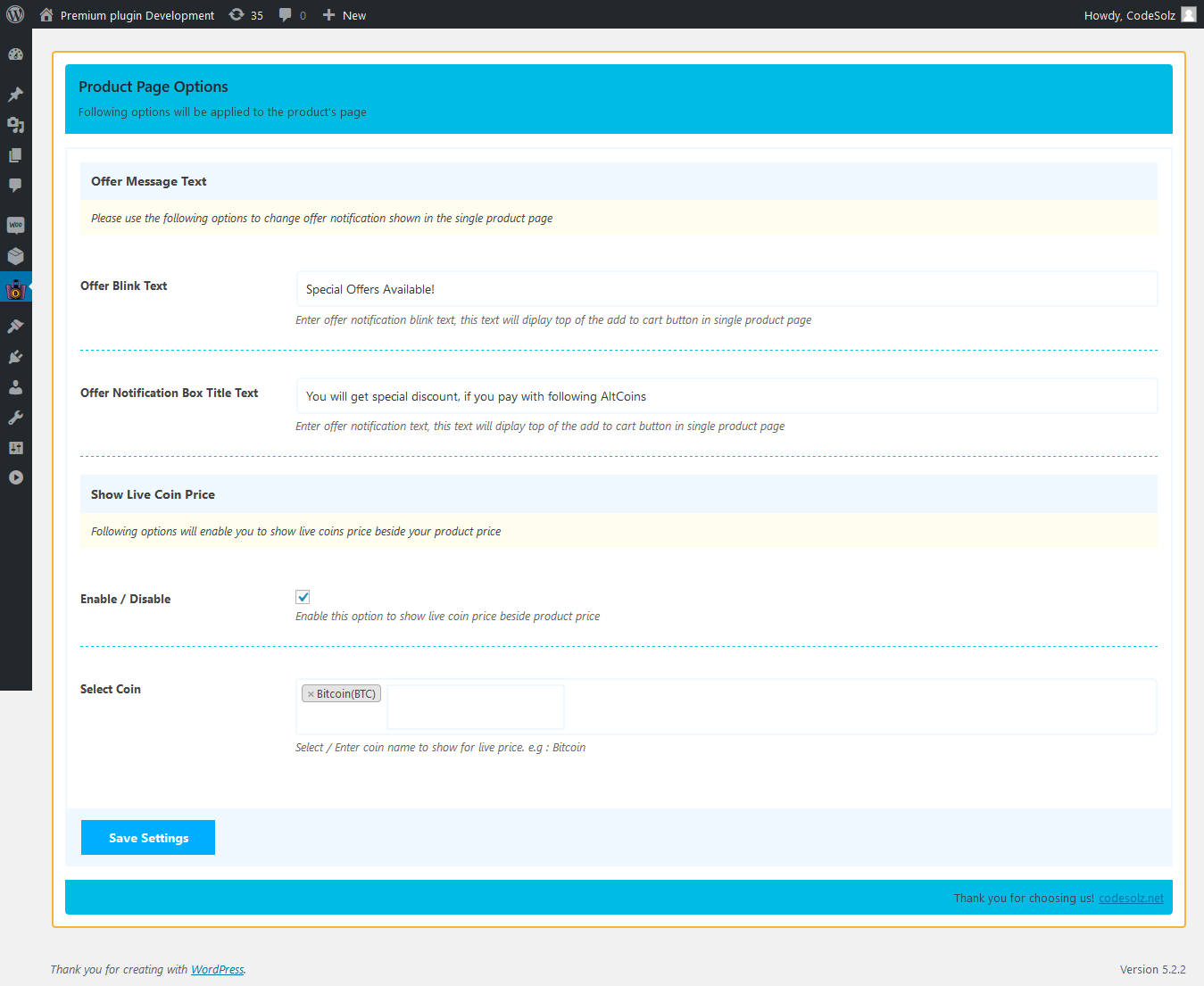Open the Products box icon in sidebar
The width and height of the screenshot is (1204, 986).
tap(15, 256)
